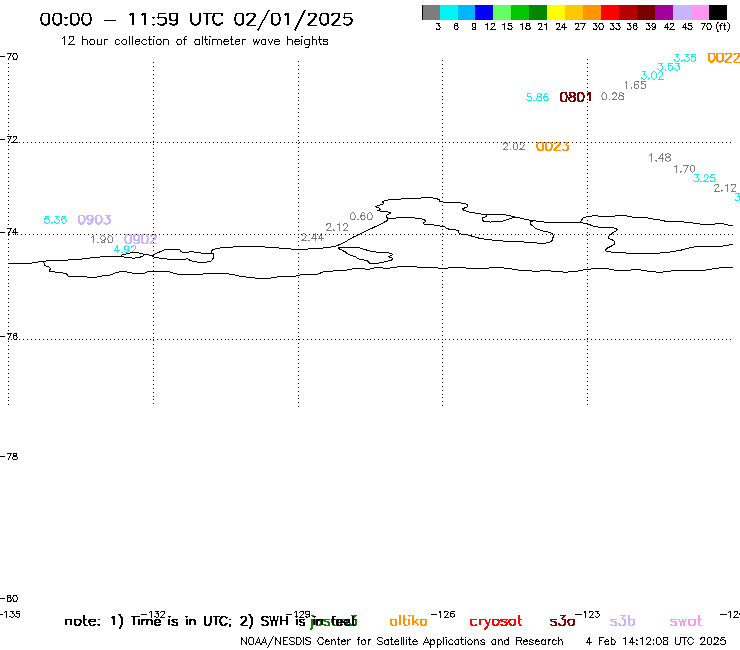The width and height of the screenshot is (740, 650).
Task: Select the 's3b' satellite legend label
Action: click(622, 621)
